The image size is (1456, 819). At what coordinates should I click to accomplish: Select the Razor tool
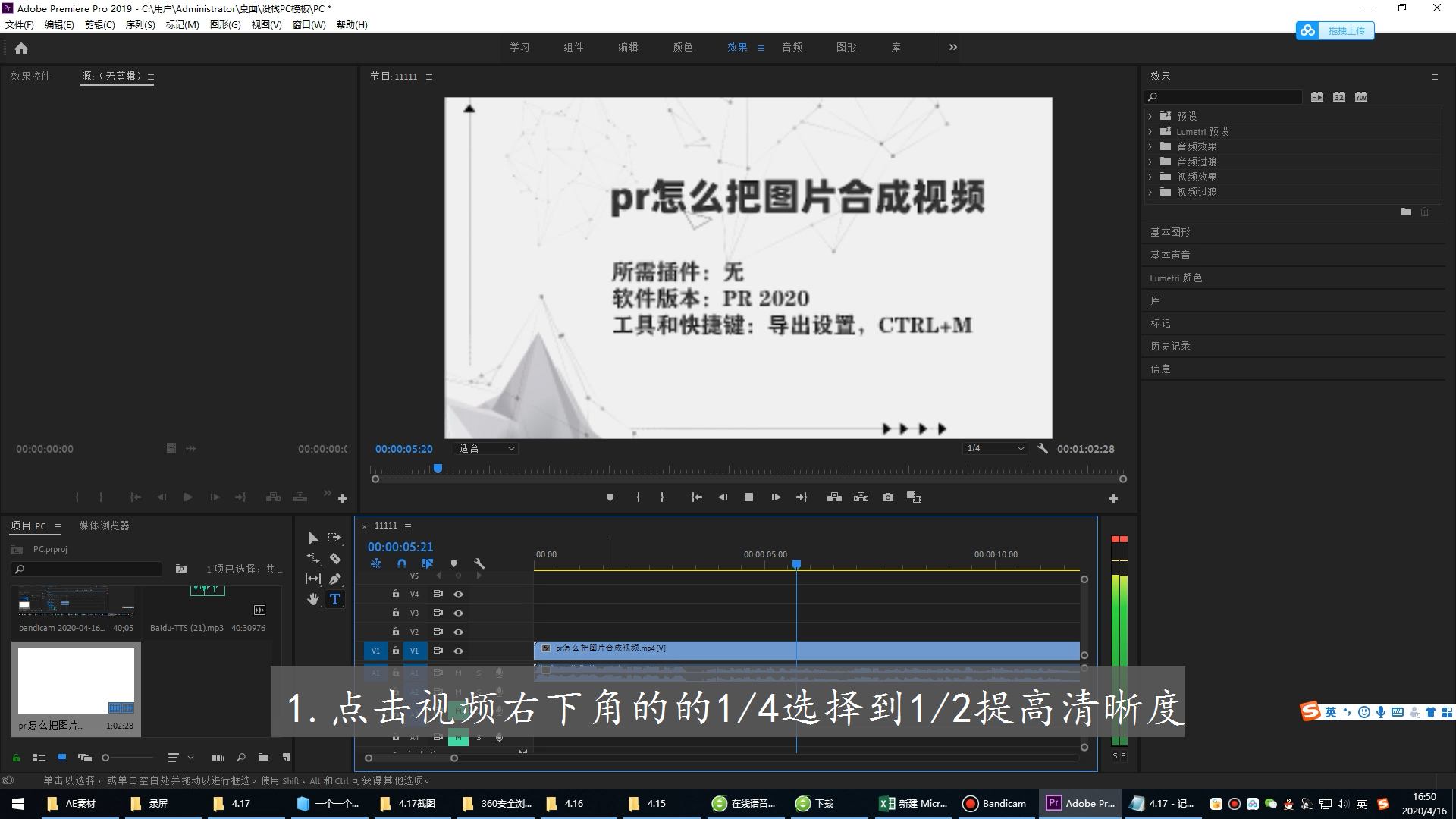[x=334, y=558]
